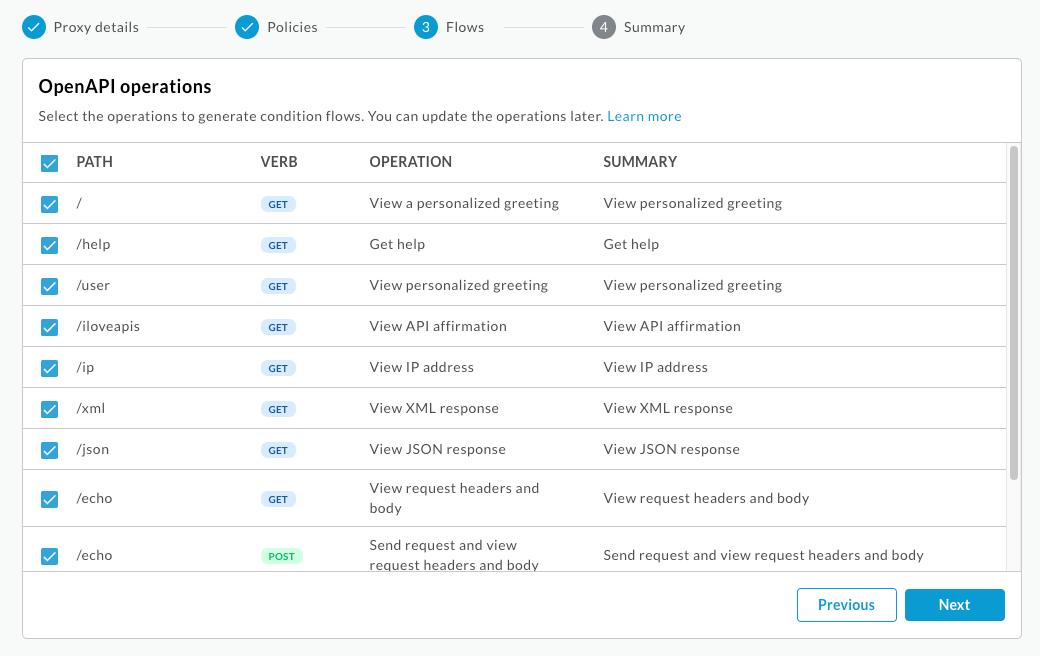Image resolution: width=1040 pixels, height=656 pixels.
Task: Click the GET badge next to /help
Action: 278,245
